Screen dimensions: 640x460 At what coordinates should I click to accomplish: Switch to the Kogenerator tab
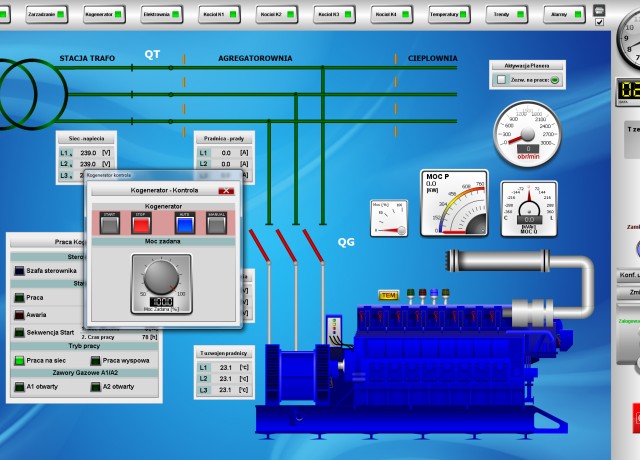coord(104,14)
